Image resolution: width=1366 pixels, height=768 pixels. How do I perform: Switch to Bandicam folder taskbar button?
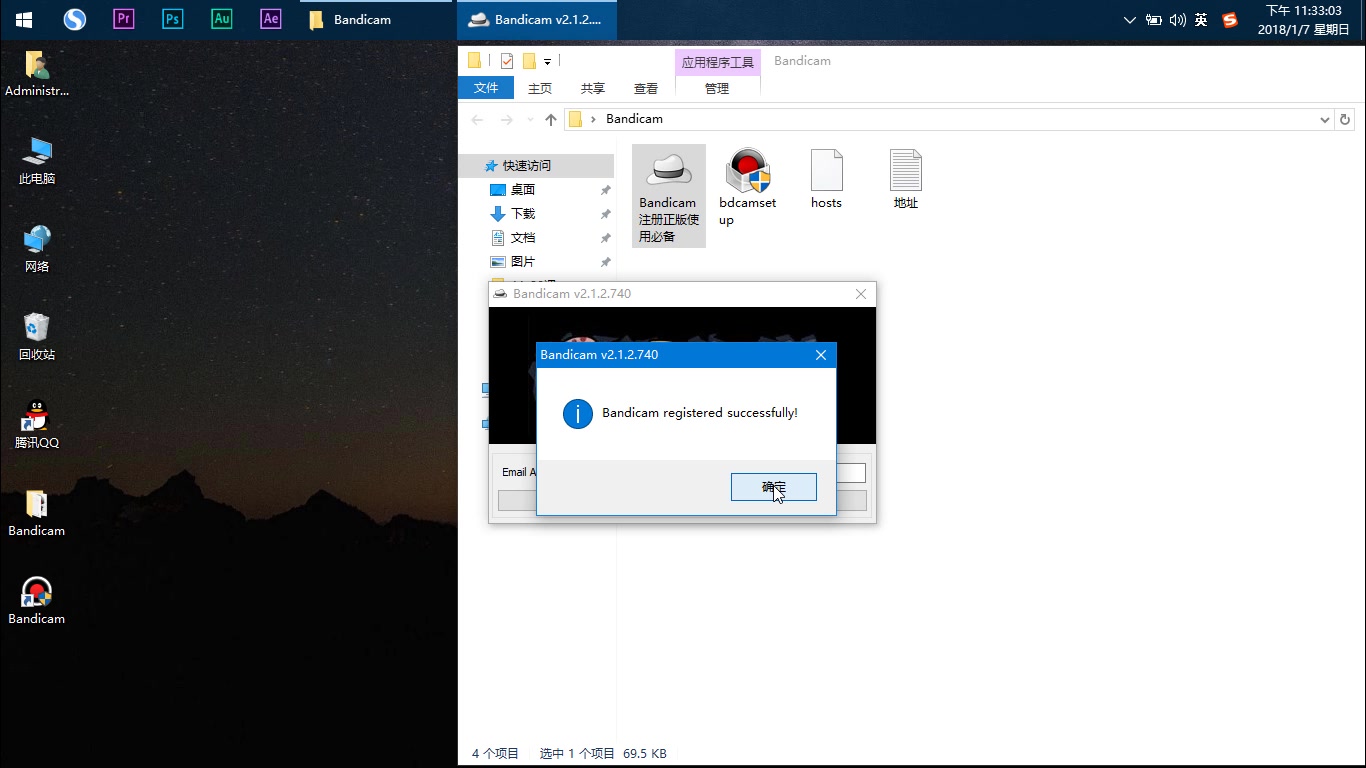click(x=376, y=19)
